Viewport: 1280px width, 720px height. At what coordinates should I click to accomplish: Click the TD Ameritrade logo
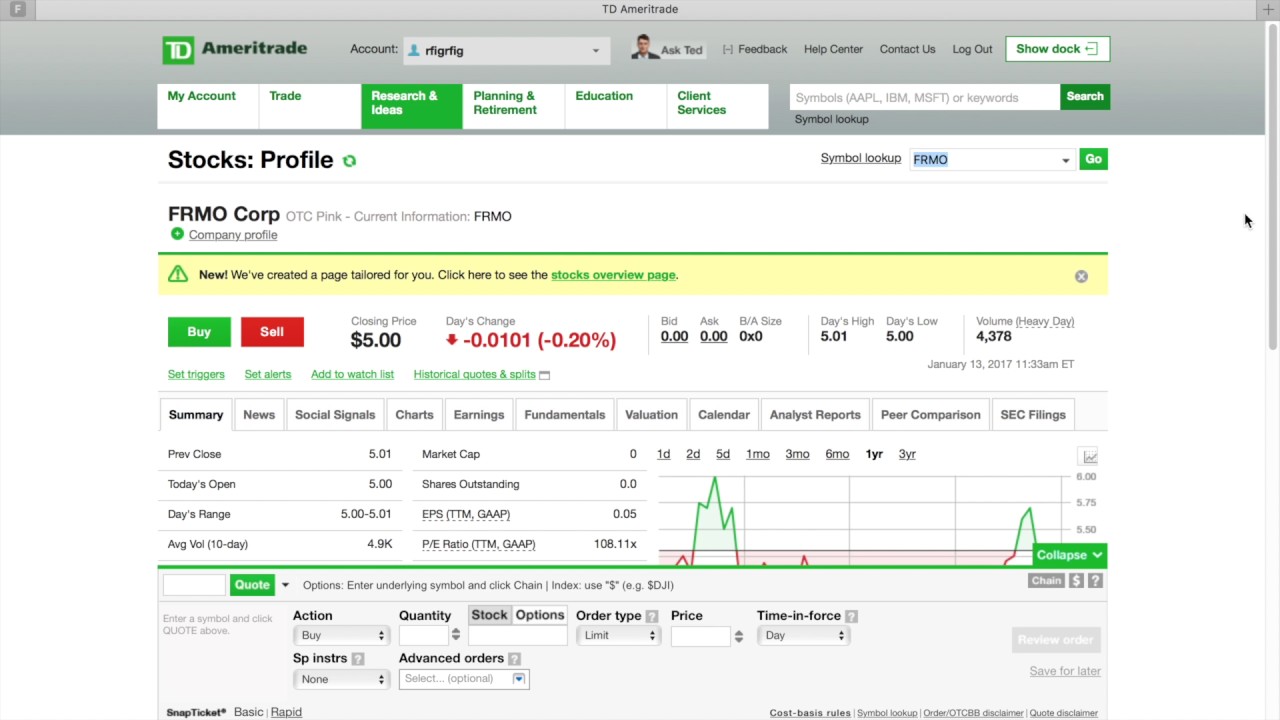(235, 49)
